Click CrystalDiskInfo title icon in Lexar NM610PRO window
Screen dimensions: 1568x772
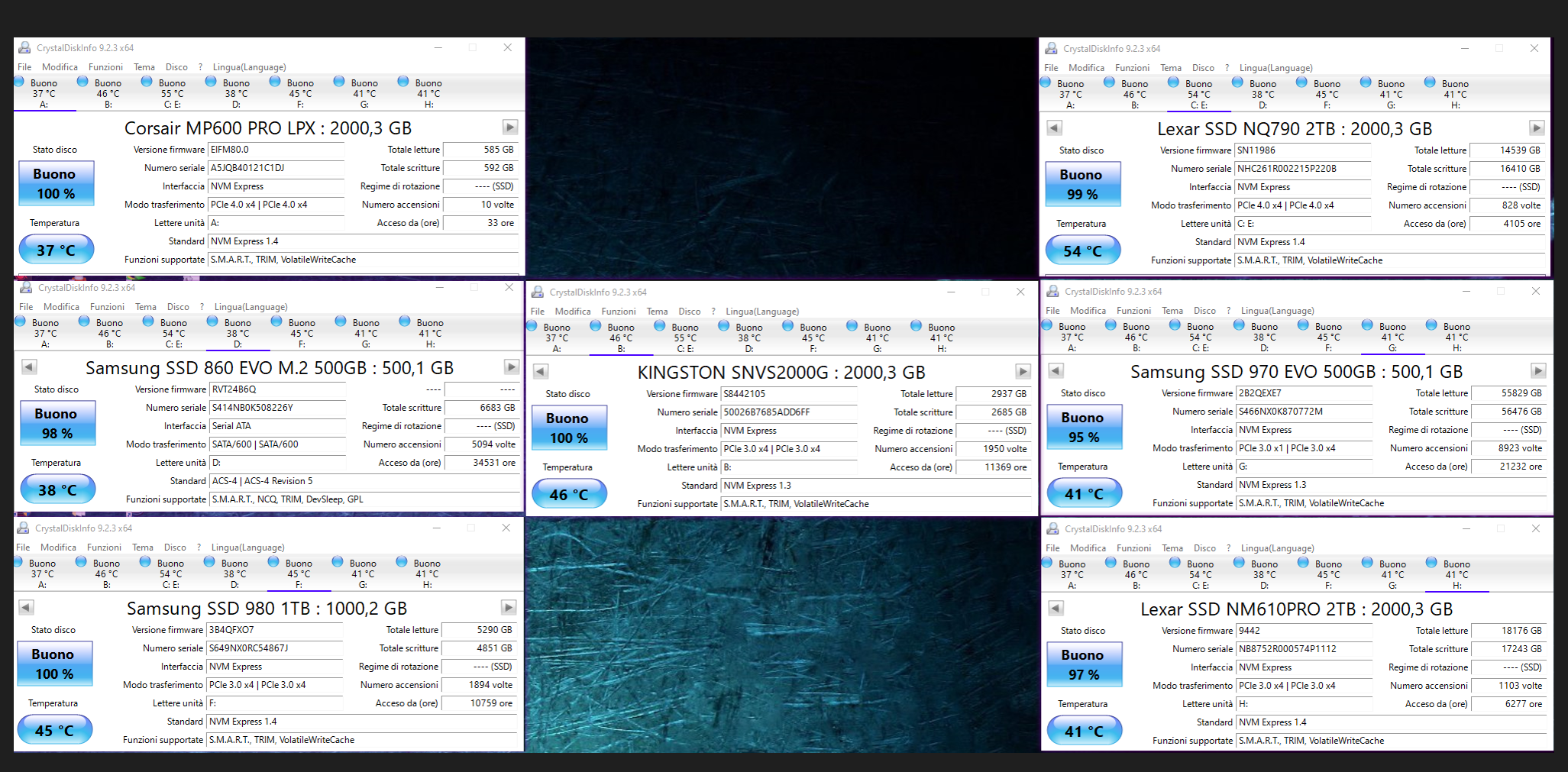point(1052,528)
